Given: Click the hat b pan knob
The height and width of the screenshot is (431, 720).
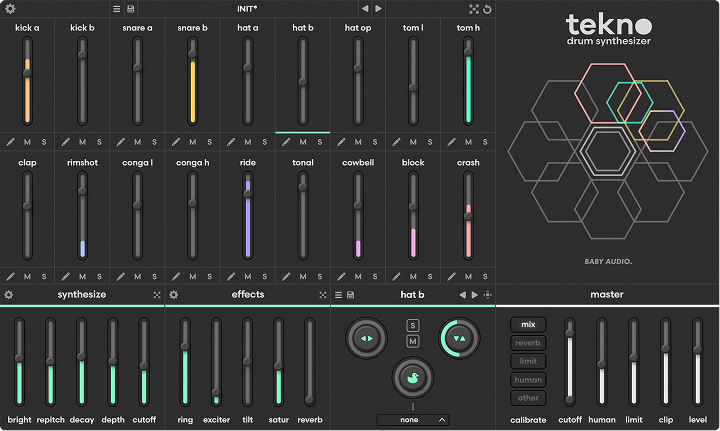Looking at the screenshot, I should point(366,338).
